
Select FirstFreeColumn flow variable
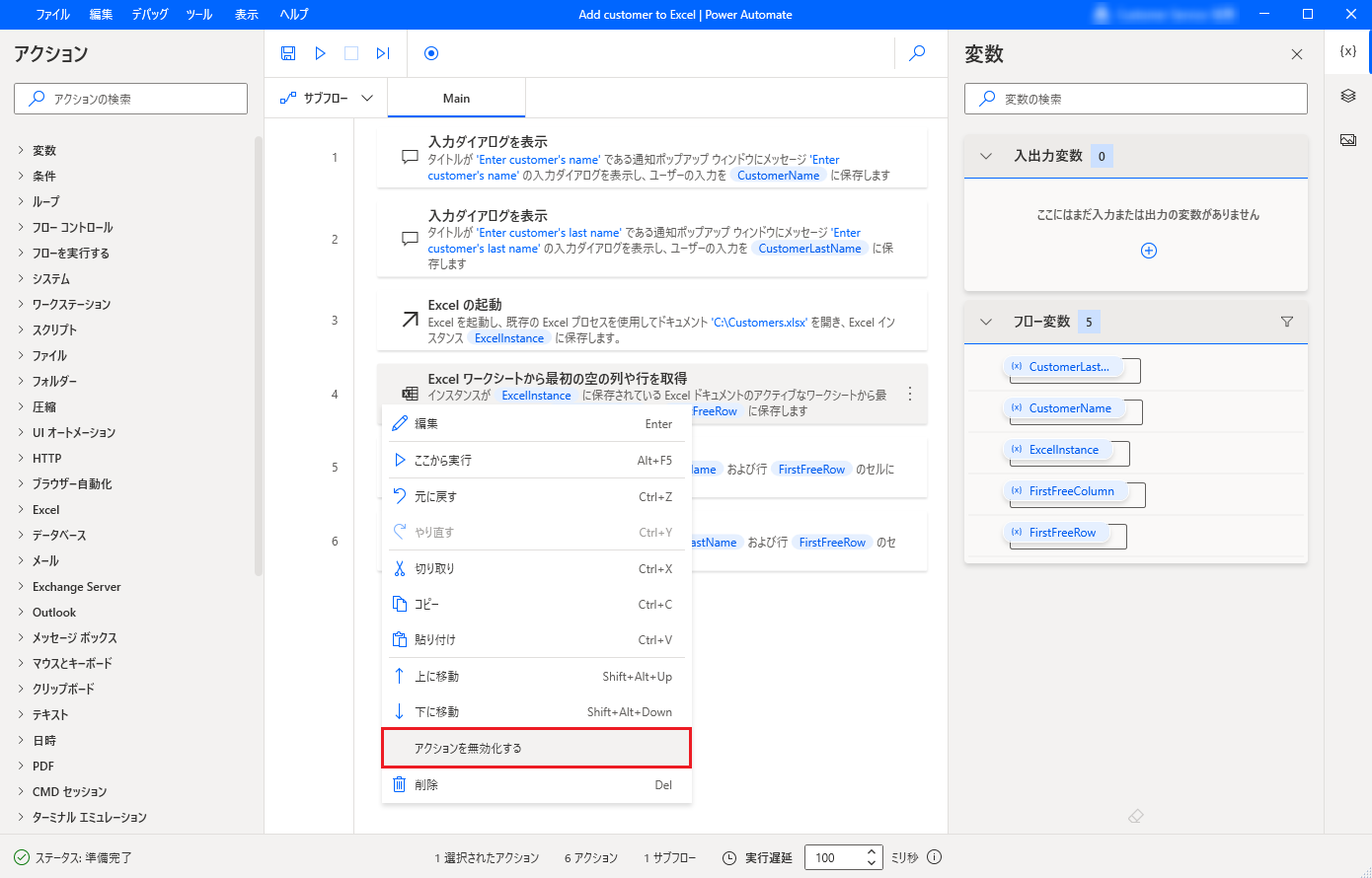click(x=1066, y=491)
